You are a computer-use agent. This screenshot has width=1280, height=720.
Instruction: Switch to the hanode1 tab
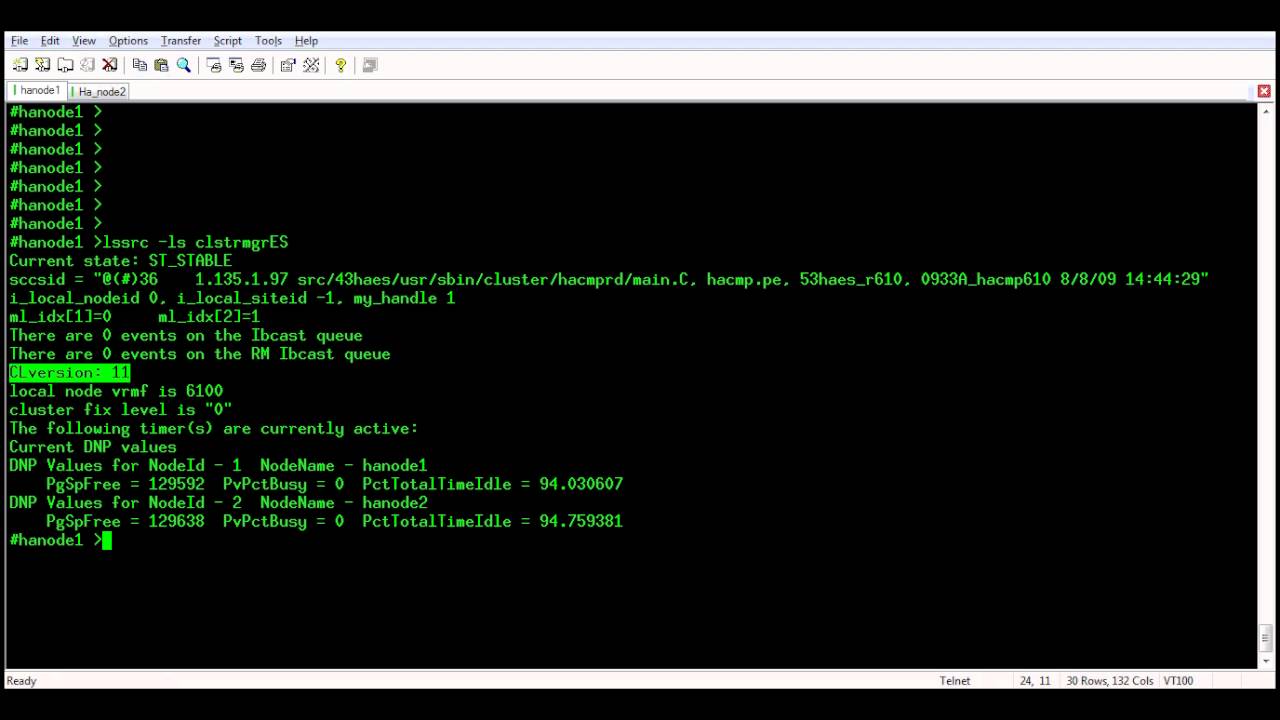click(x=37, y=91)
